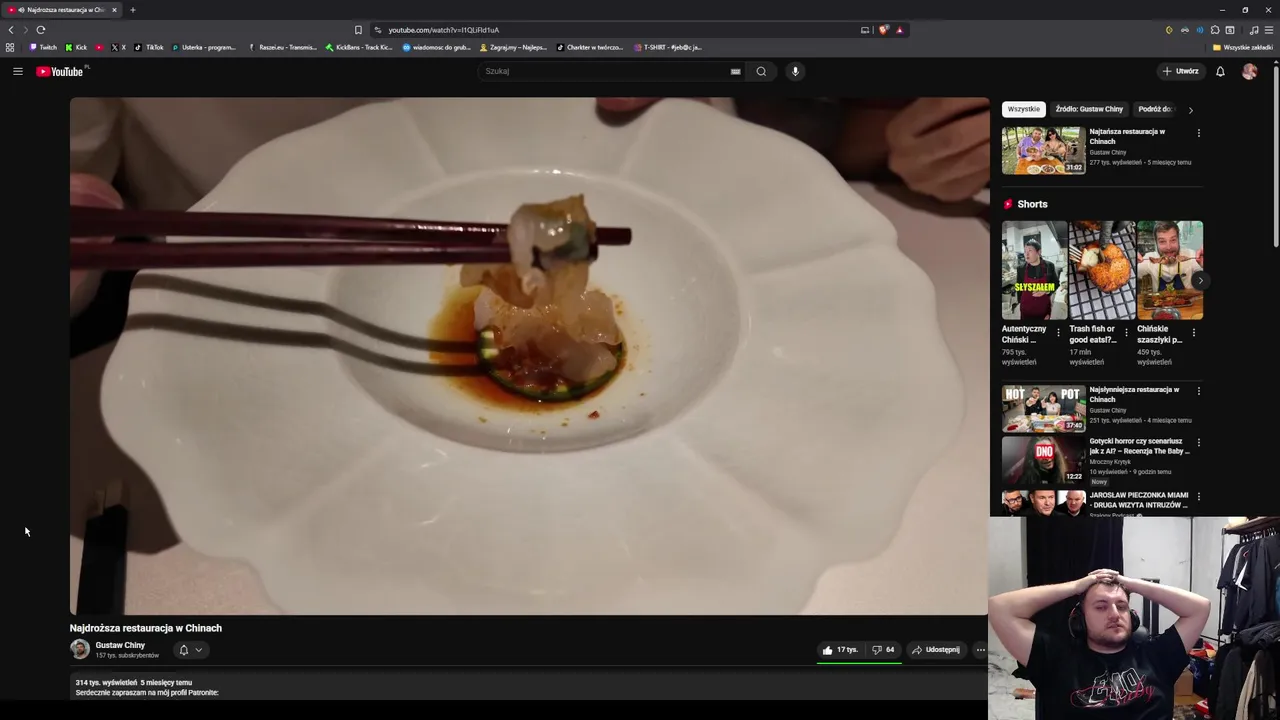Toggle subscription notification bell
Image resolution: width=1280 pixels, height=720 pixels.
pyautogui.click(x=183, y=650)
